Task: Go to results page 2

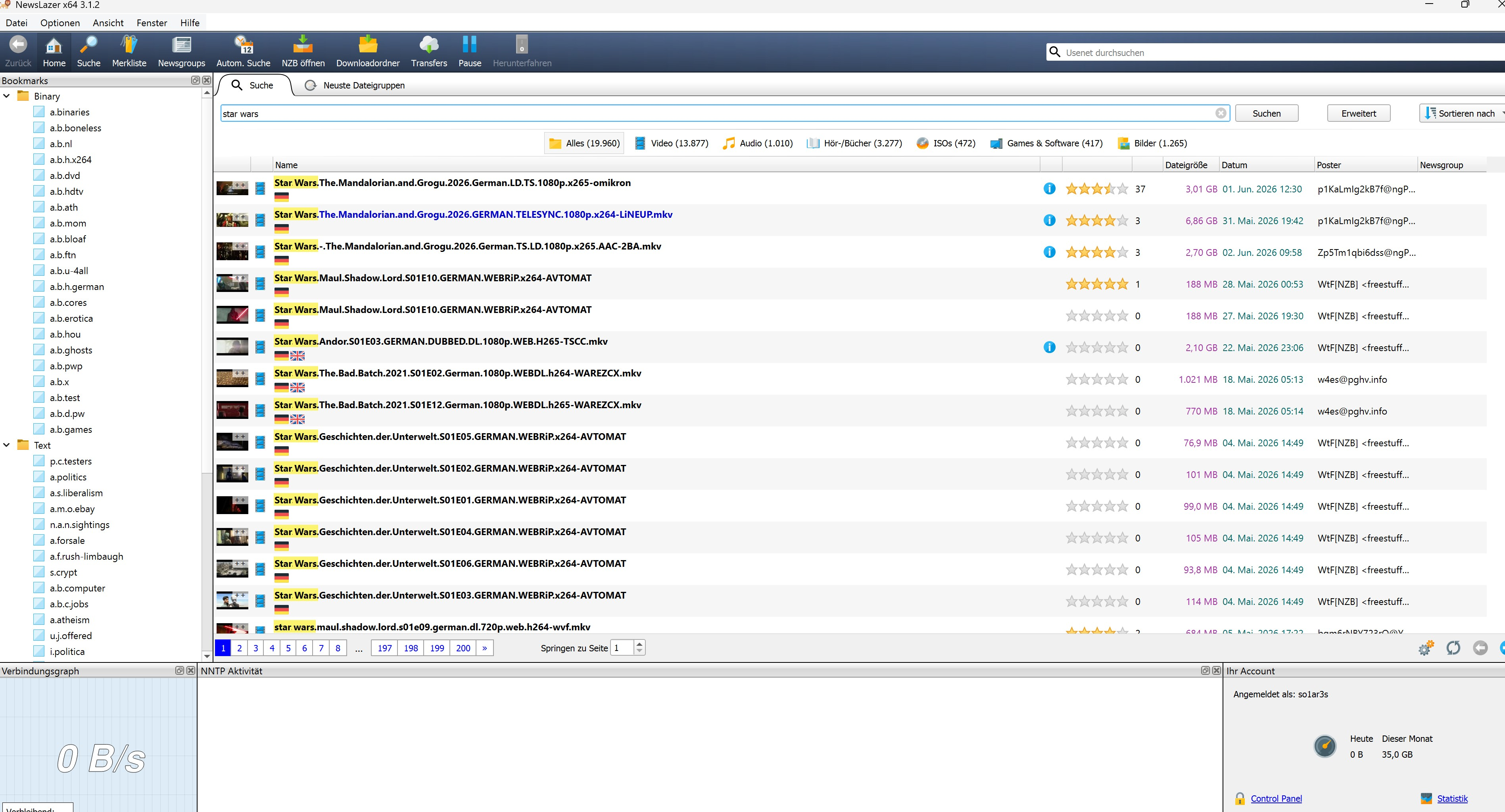Action: pos(240,648)
